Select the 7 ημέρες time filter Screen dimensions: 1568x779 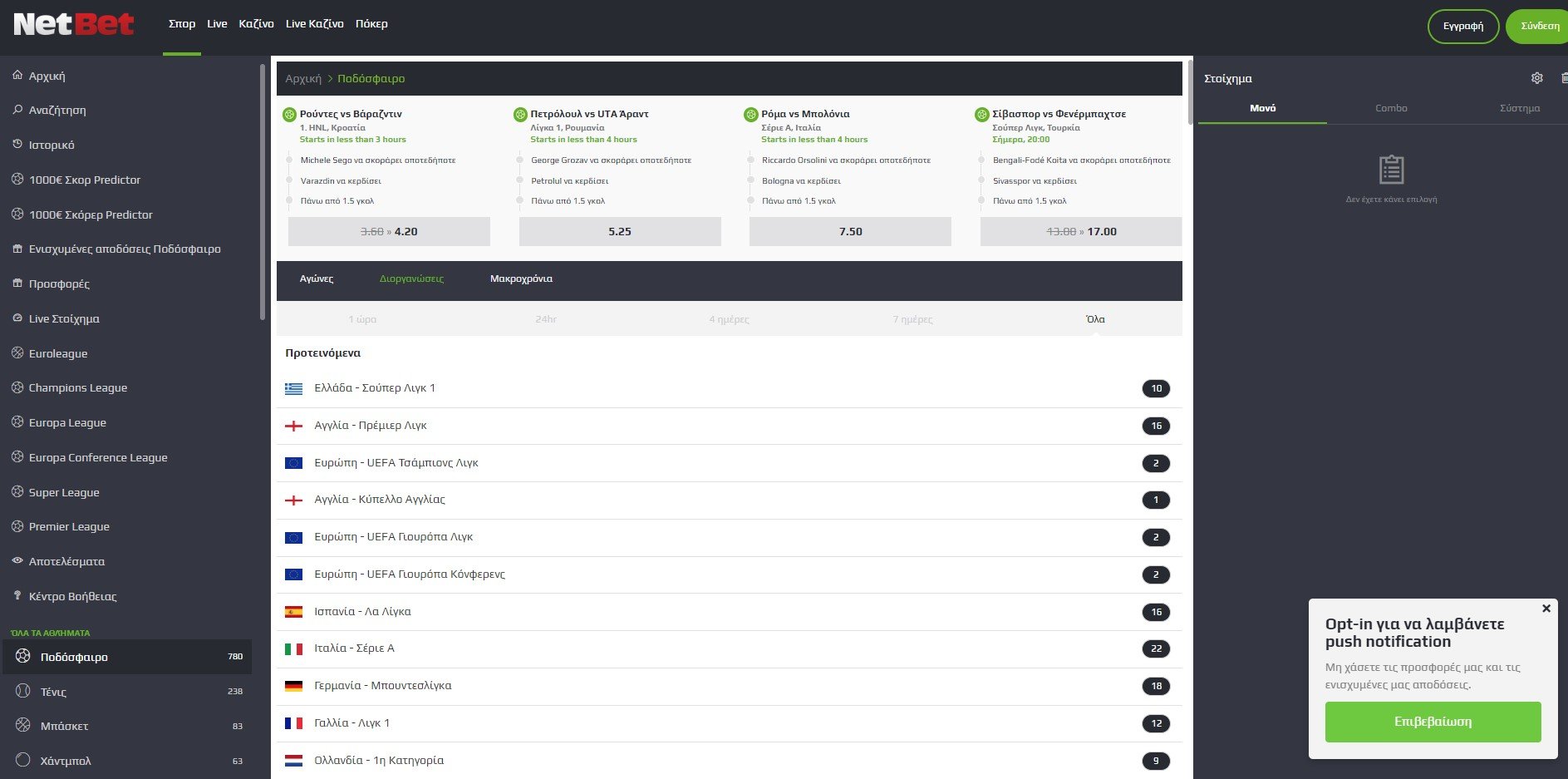[912, 319]
